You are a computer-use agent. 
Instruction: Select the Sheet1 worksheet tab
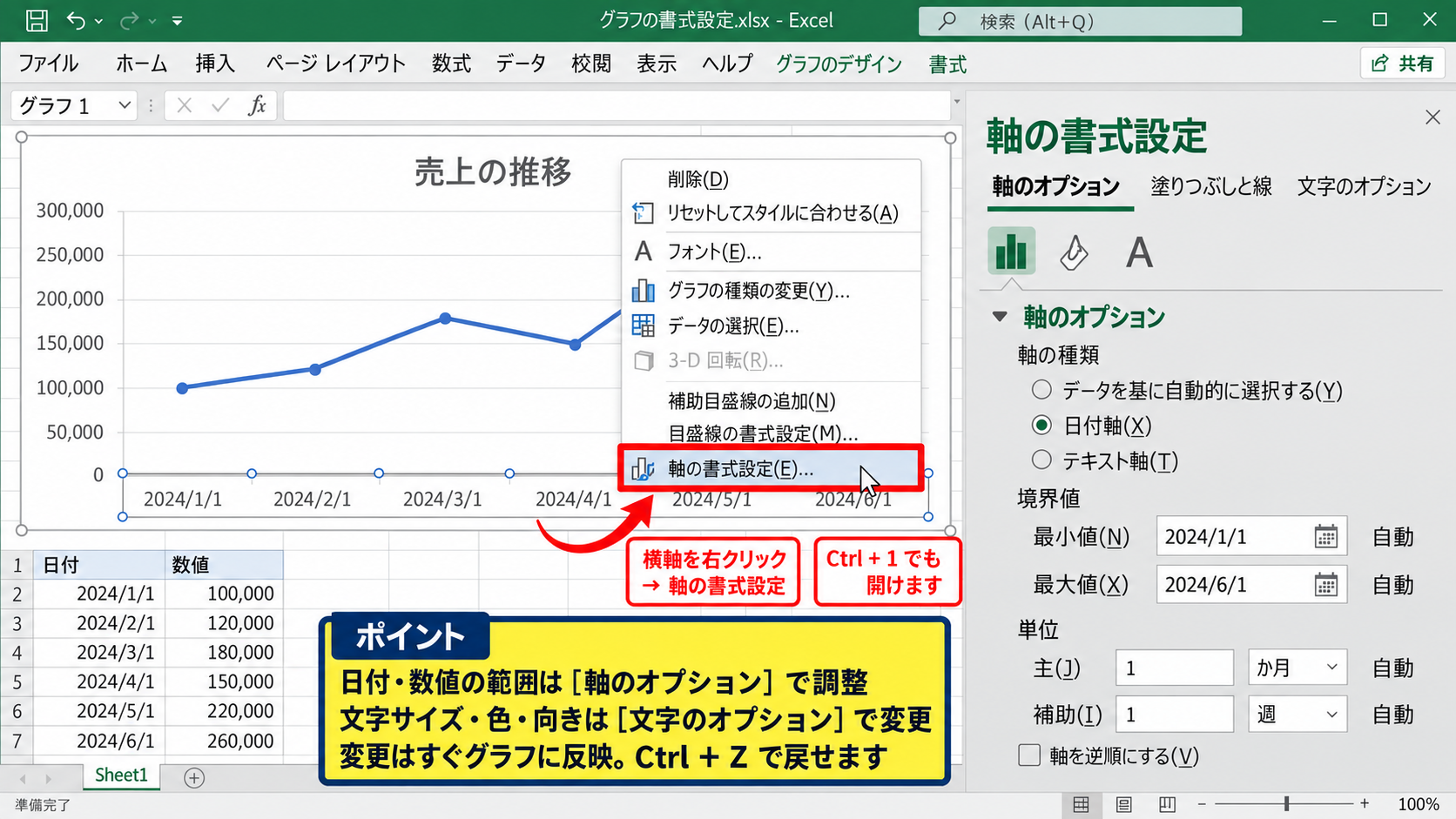tap(121, 775)
